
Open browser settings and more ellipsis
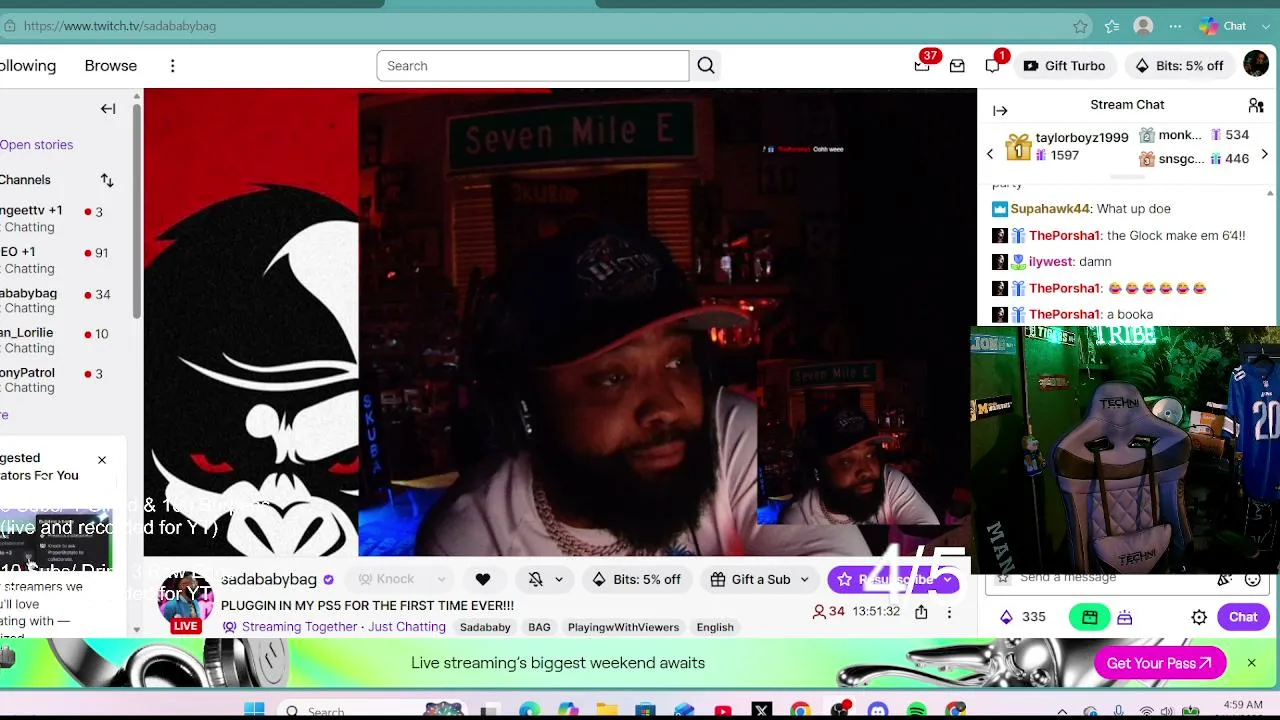coord(1175,26)
